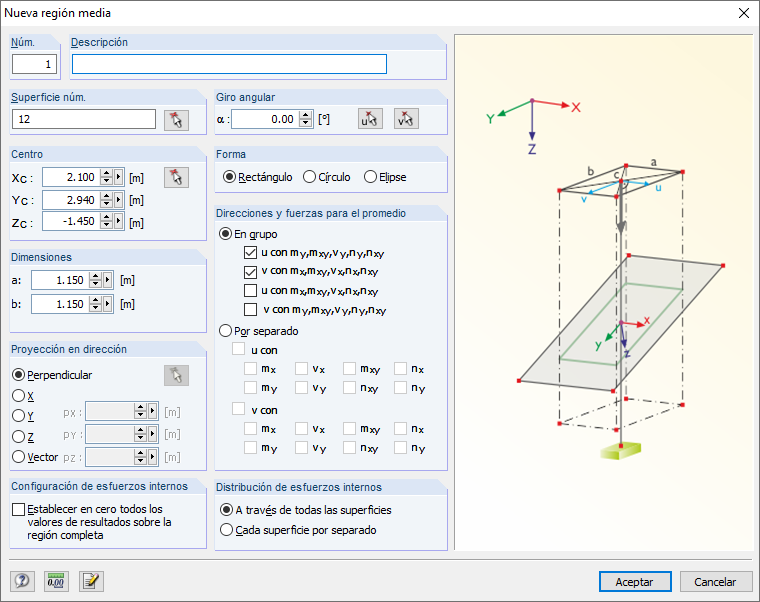Click Xc spinner arrows
The height and width of the screenshot is (602, 760).
pyautogui.click(x=106, y=177)
